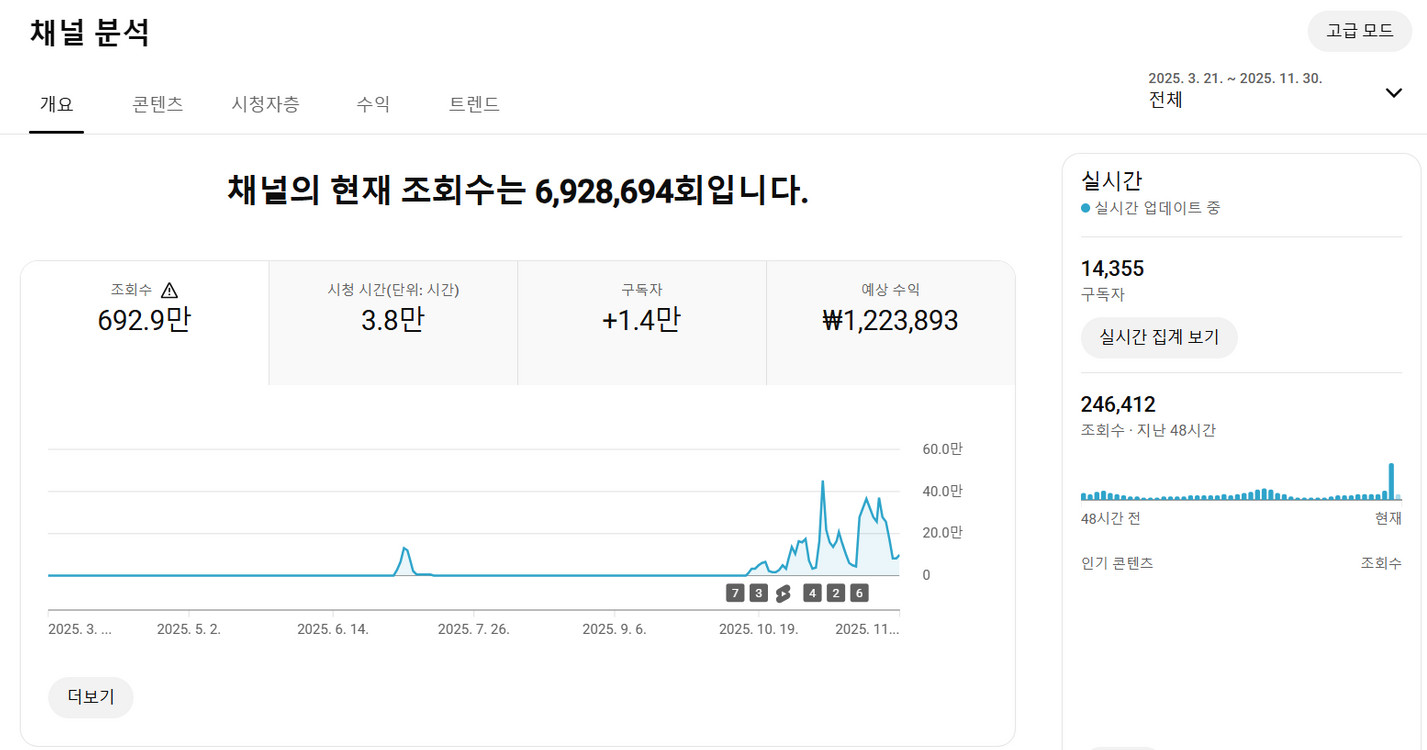This screenshot has height=750, width=1427.
Task: Open the 트렌드 tab
Action: click(x=476, y=104)
